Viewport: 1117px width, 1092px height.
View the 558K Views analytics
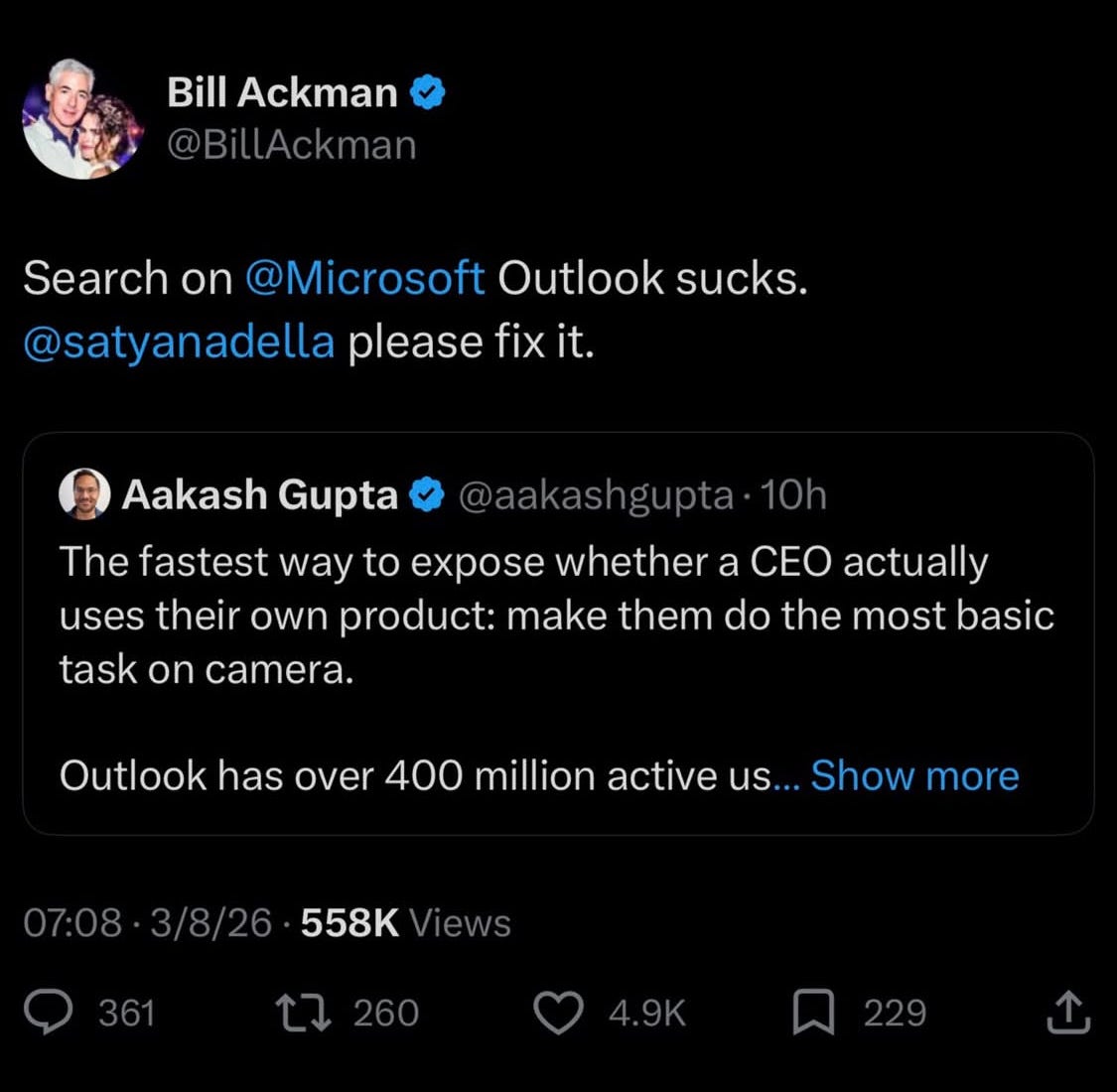(406, 922)
